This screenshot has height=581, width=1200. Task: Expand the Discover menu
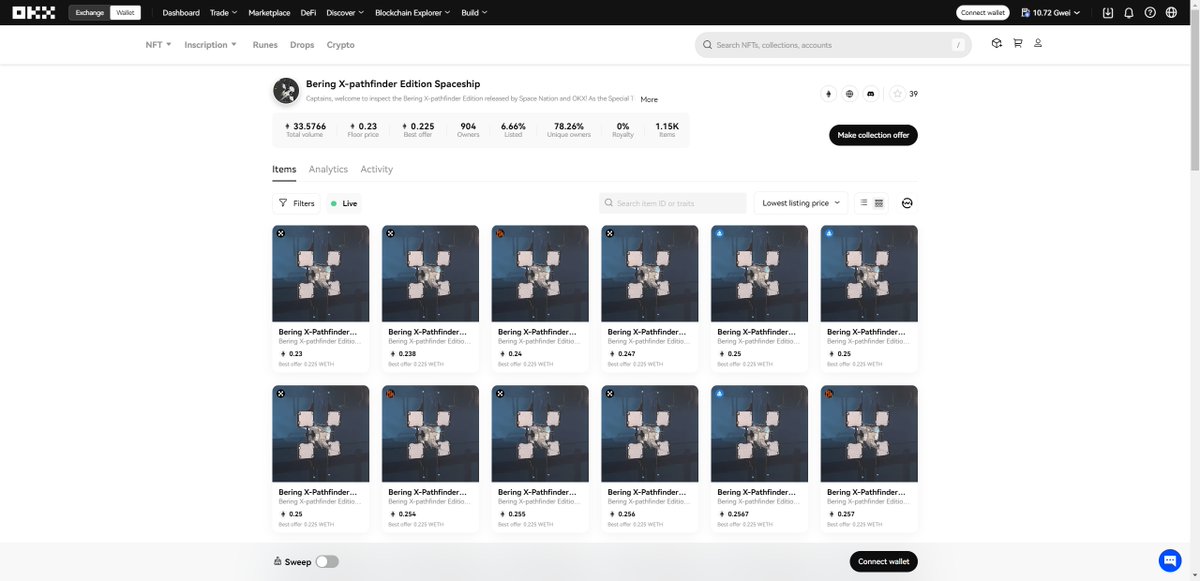(x=345, y=13)
